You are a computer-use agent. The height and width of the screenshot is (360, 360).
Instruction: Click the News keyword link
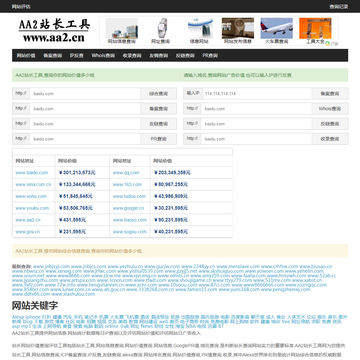click(x=147, y=326)
